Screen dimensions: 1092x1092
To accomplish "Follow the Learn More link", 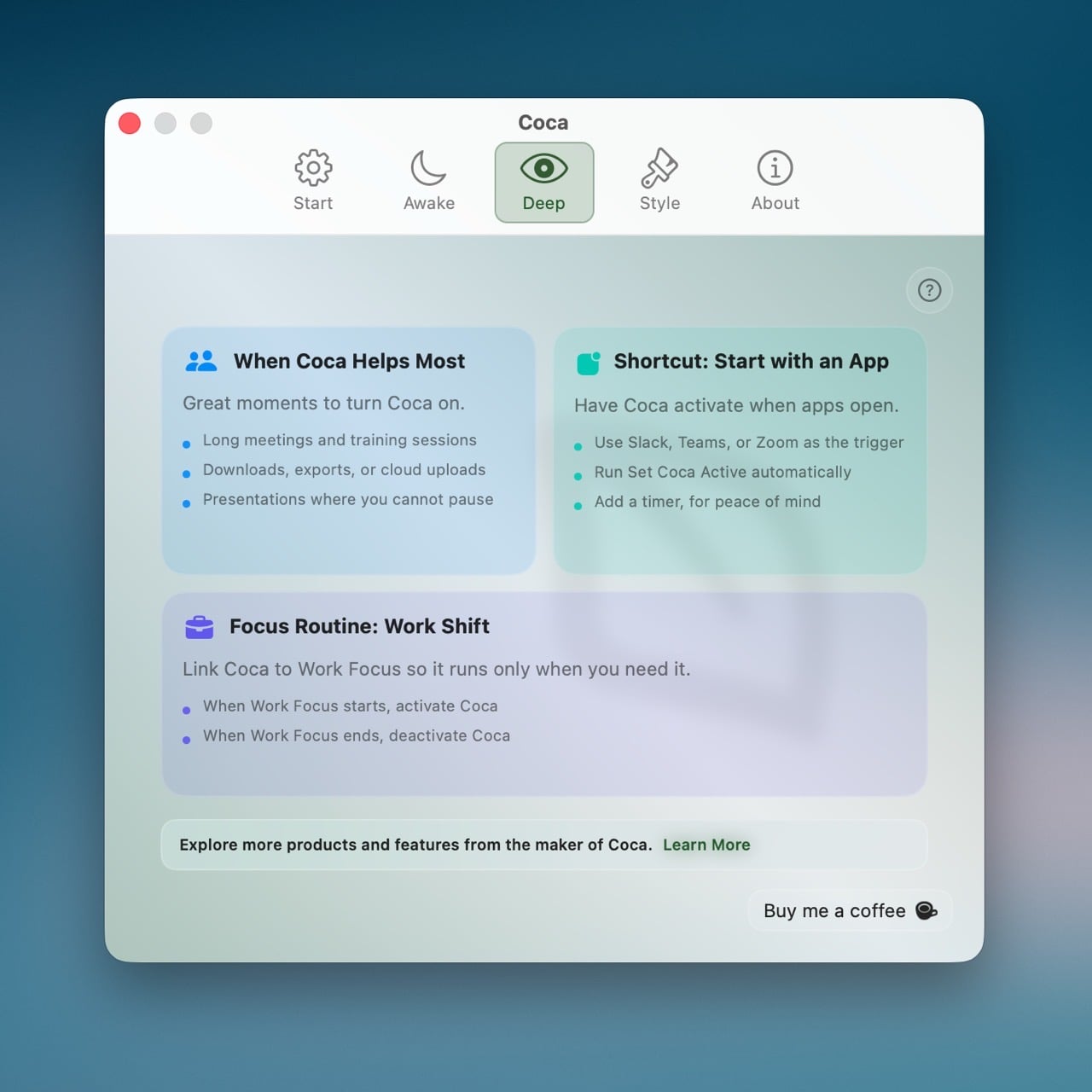I will pyautogui.click(x=706, y=845).
